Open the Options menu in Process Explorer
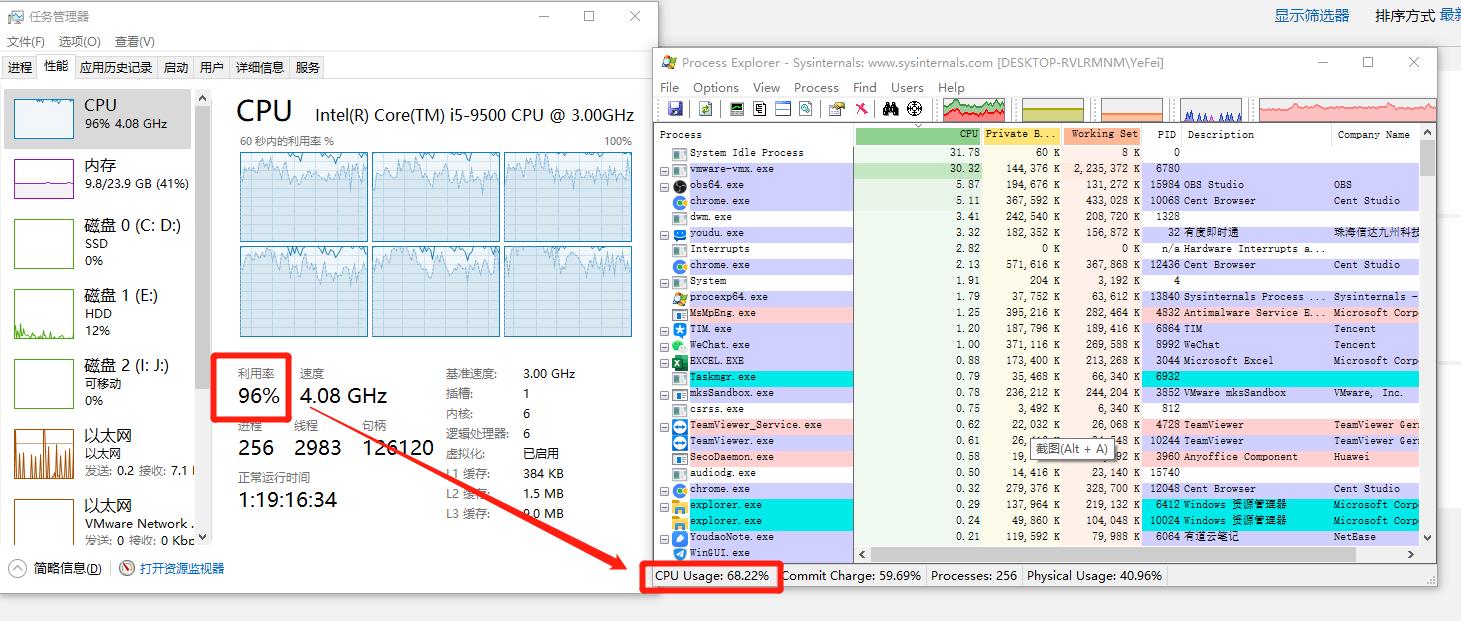The width and height of the screenshot is (1461, 621). tap(716, 87)
